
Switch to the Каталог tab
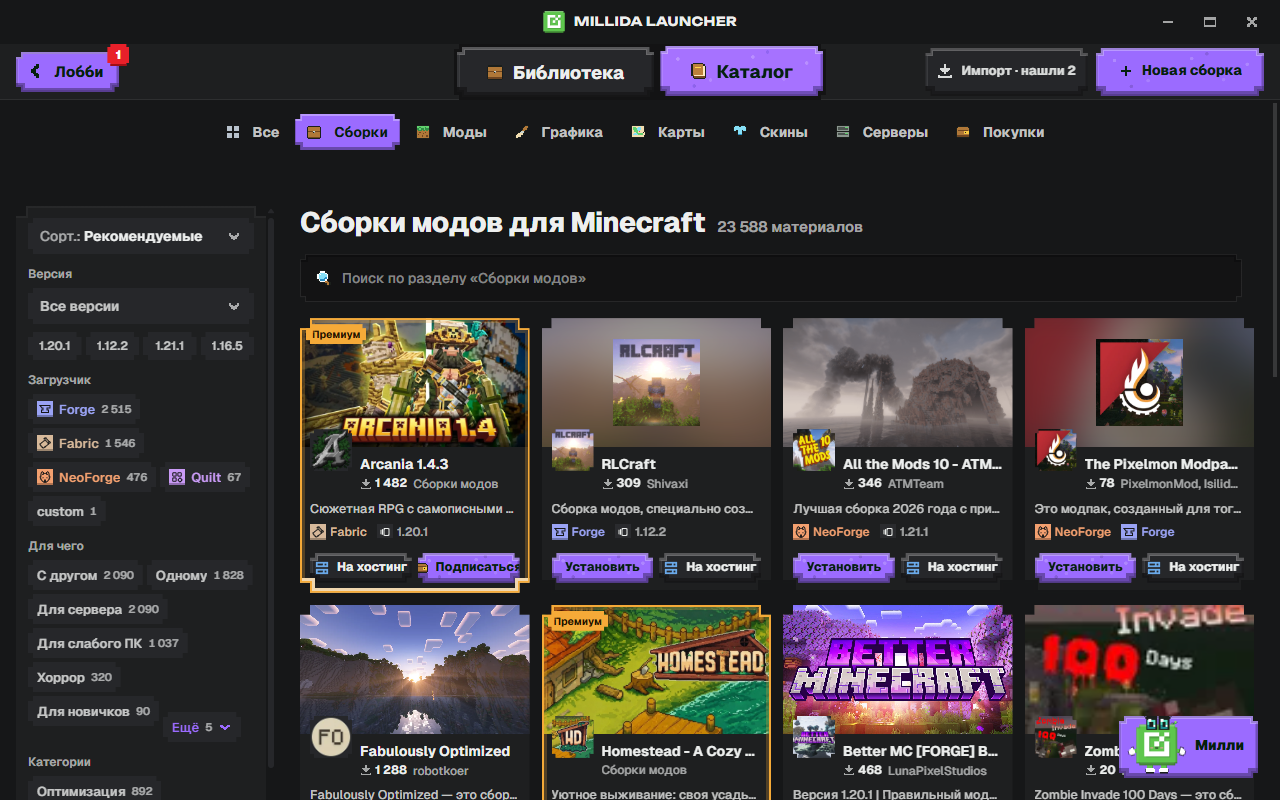741,72
